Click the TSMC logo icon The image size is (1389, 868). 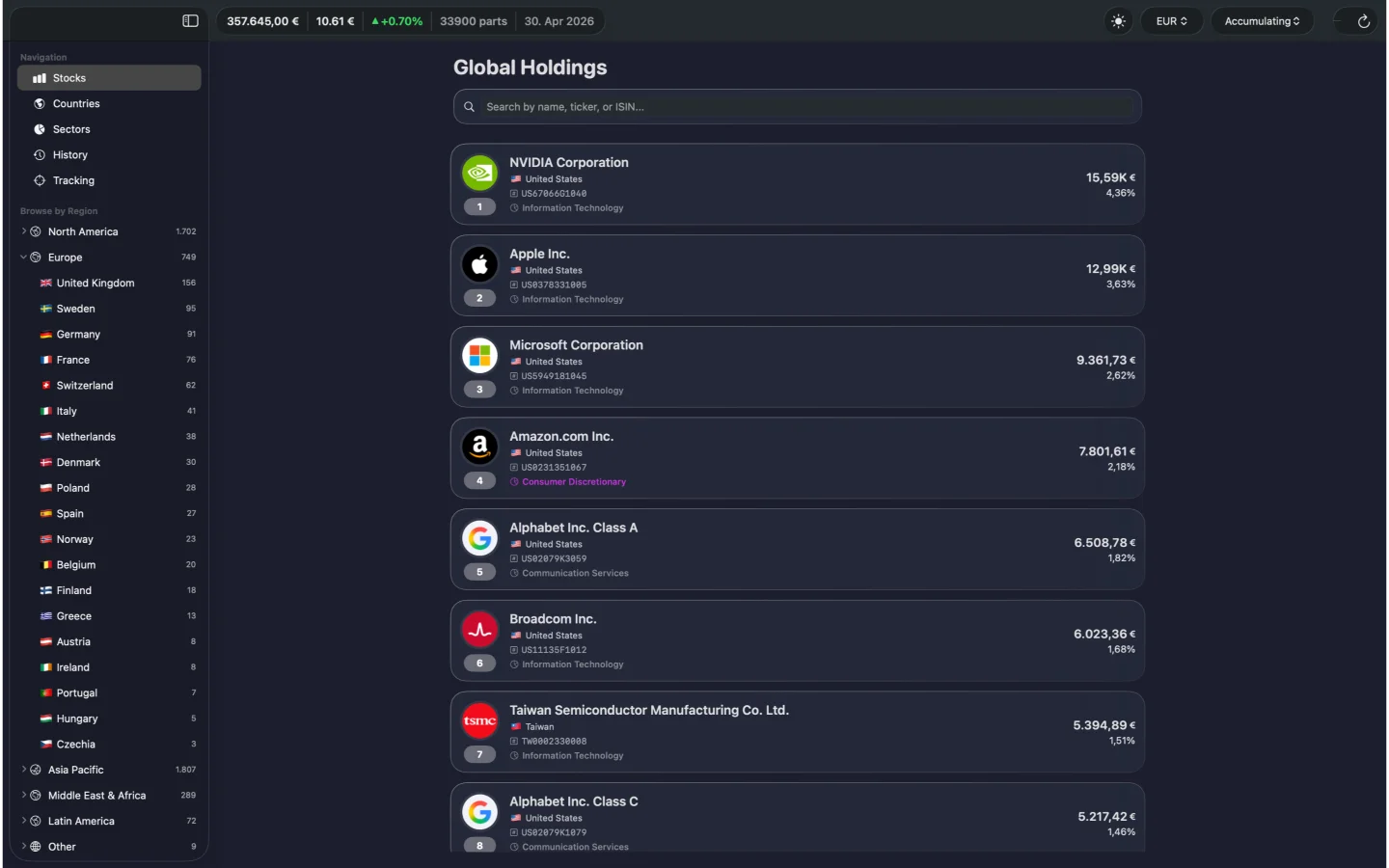coord(479,720)
